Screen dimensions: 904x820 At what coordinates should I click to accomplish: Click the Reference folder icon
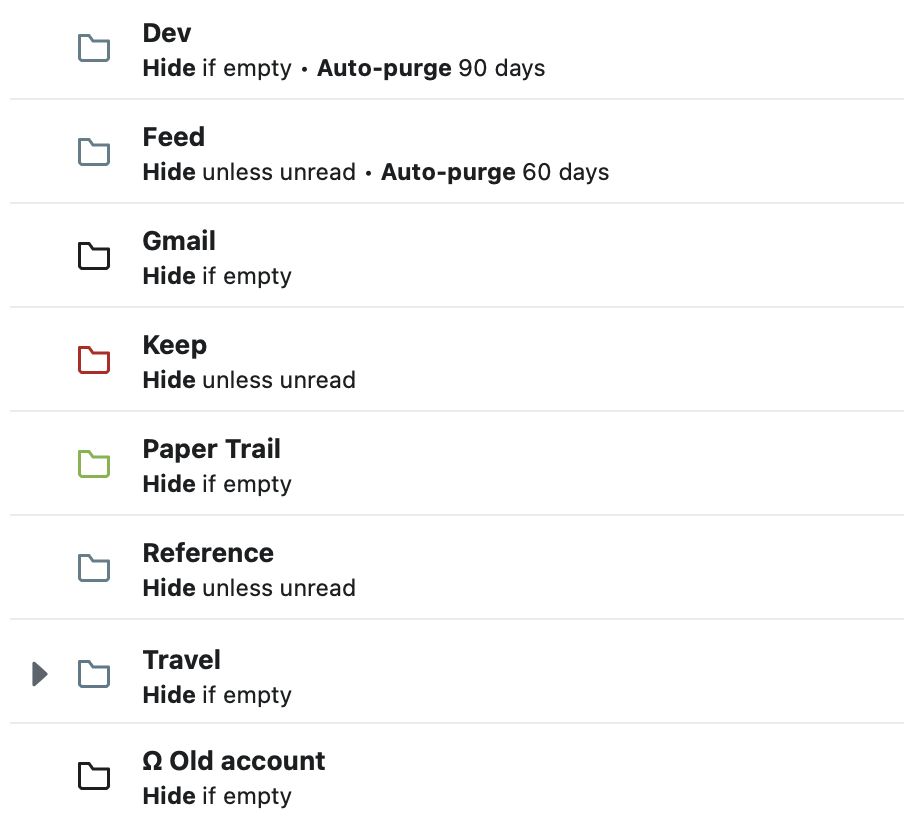pos(94,568)
